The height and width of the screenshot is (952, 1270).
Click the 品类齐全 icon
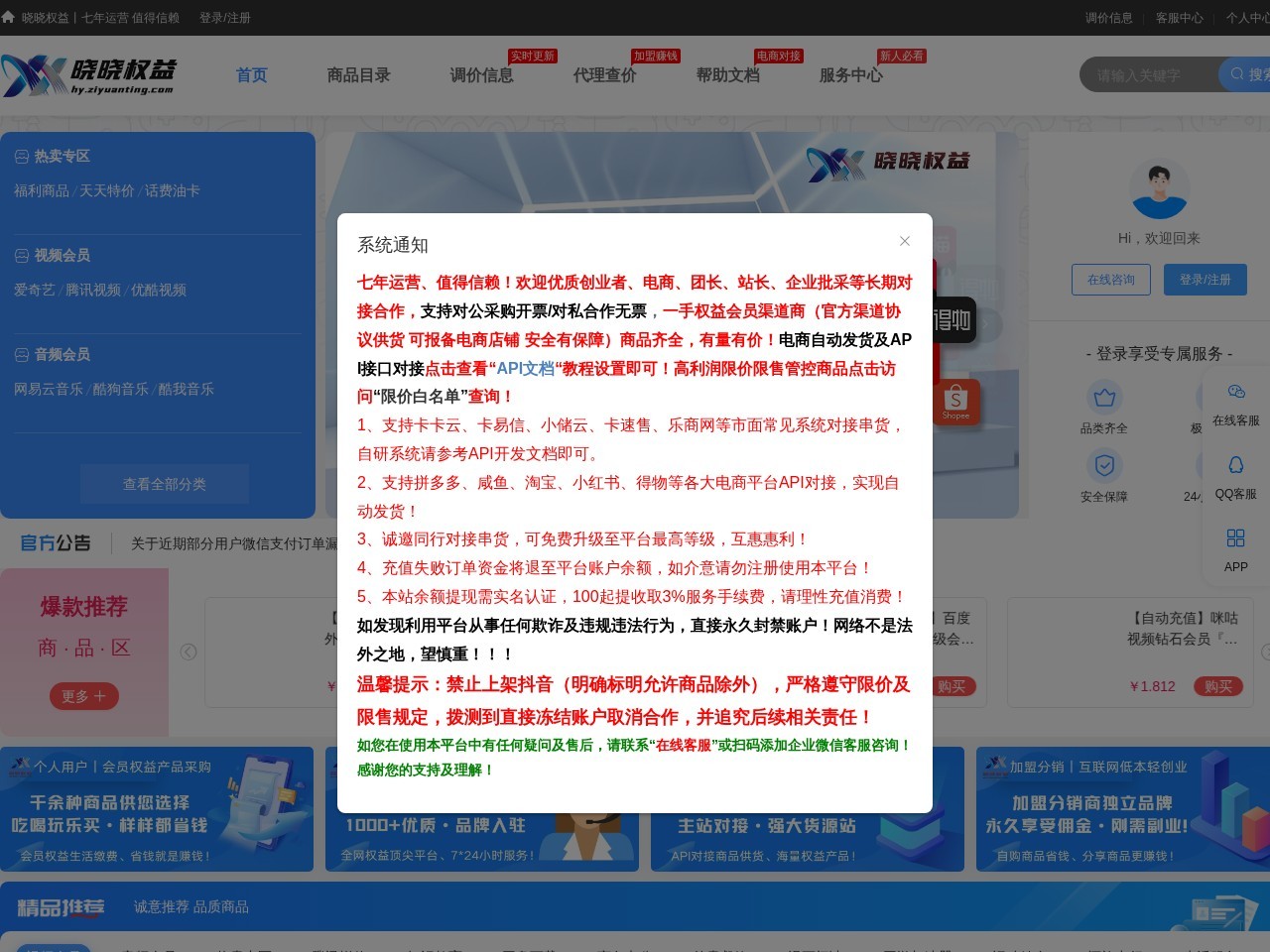(1104, 397)
